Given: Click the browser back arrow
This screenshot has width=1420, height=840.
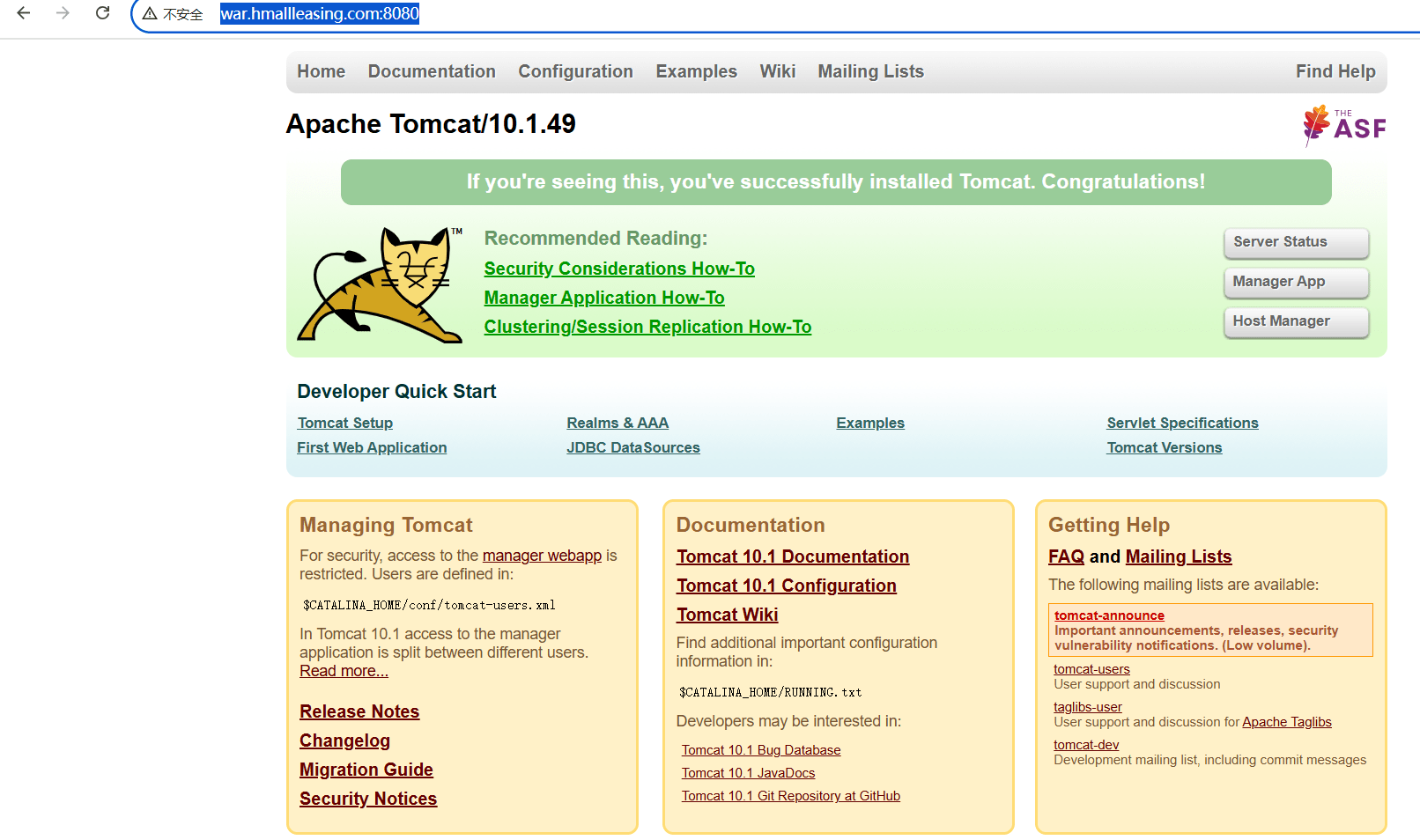Looking at the screenshot, I should 24,13.
